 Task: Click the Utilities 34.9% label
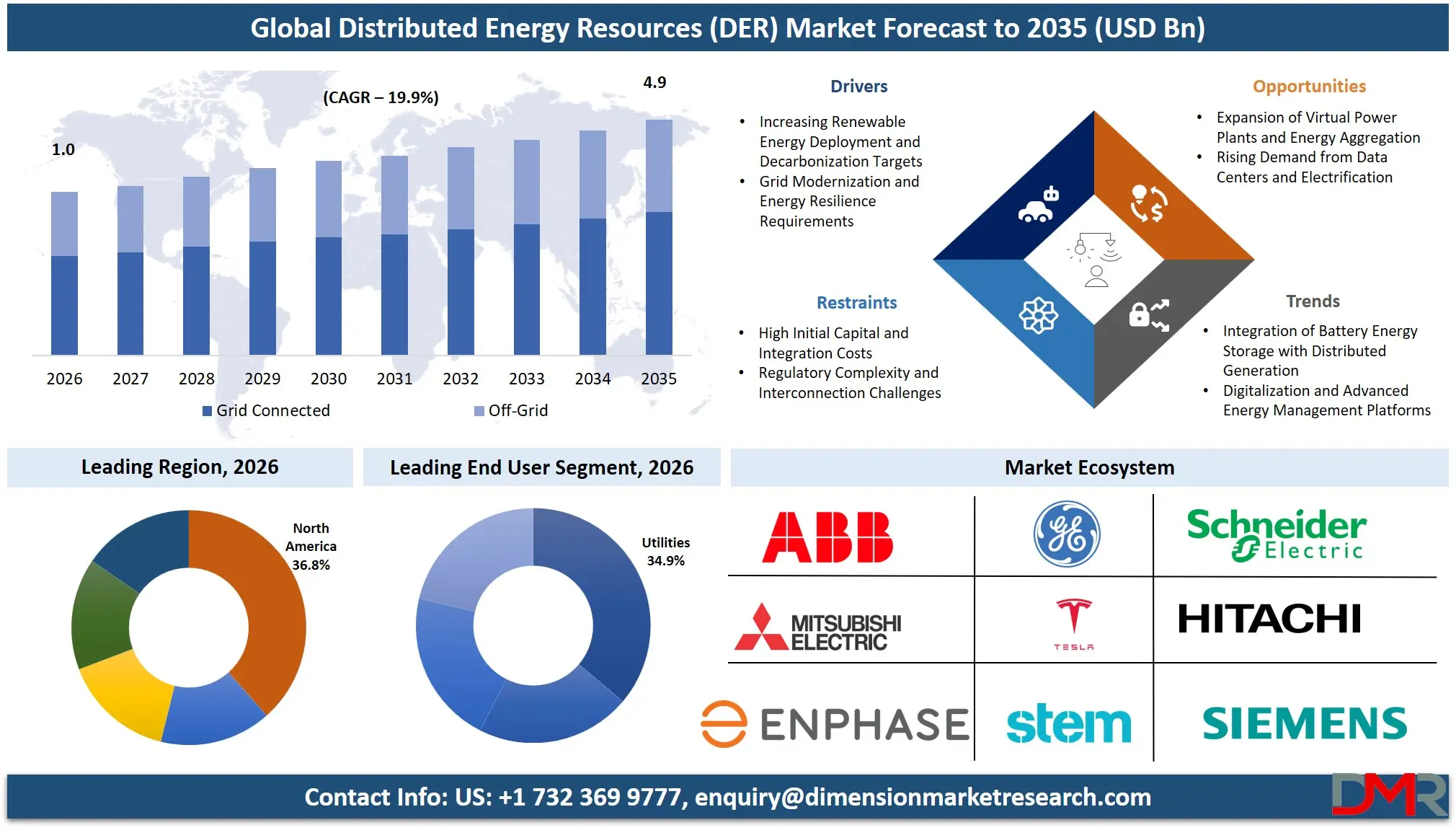point(665,552)
